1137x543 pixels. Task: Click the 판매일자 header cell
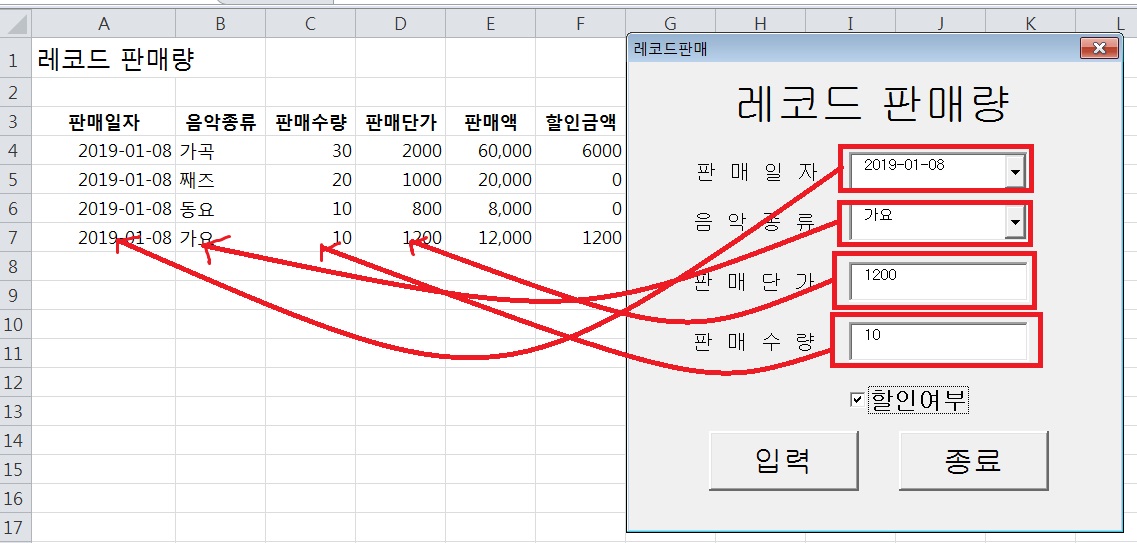point(105,123)
